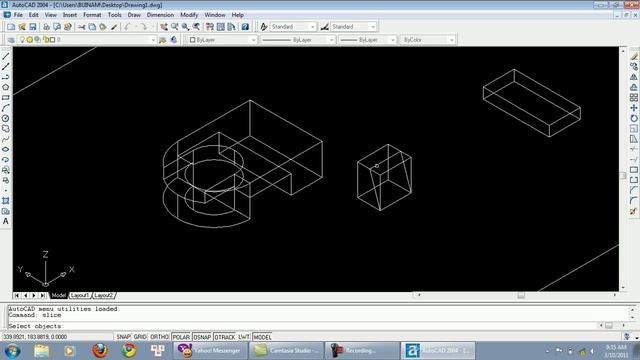The width and height of the screenshot is (640, 360).
Task: Open the Draw menu
Action: [x=134, y=15]
